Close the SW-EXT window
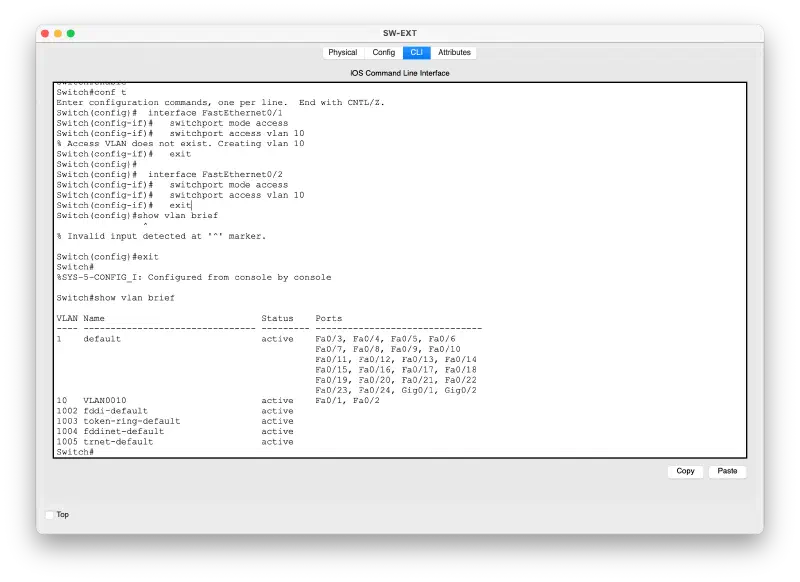This screenshot has height=582, width=800. pyautogui.click(x=45, y=34)
